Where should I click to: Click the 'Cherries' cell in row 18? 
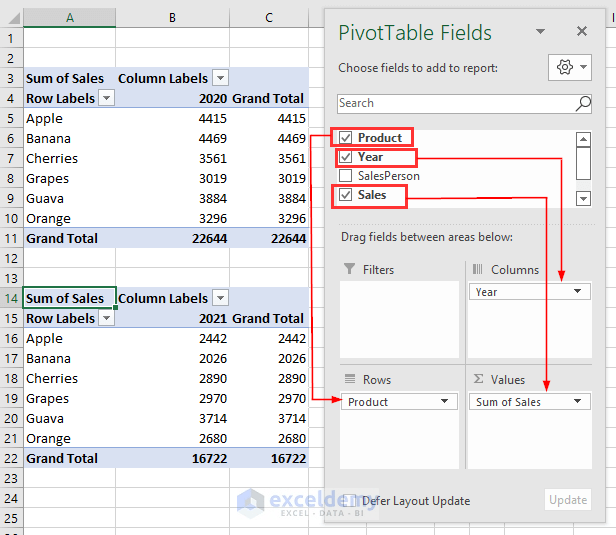tap(70, 378)
